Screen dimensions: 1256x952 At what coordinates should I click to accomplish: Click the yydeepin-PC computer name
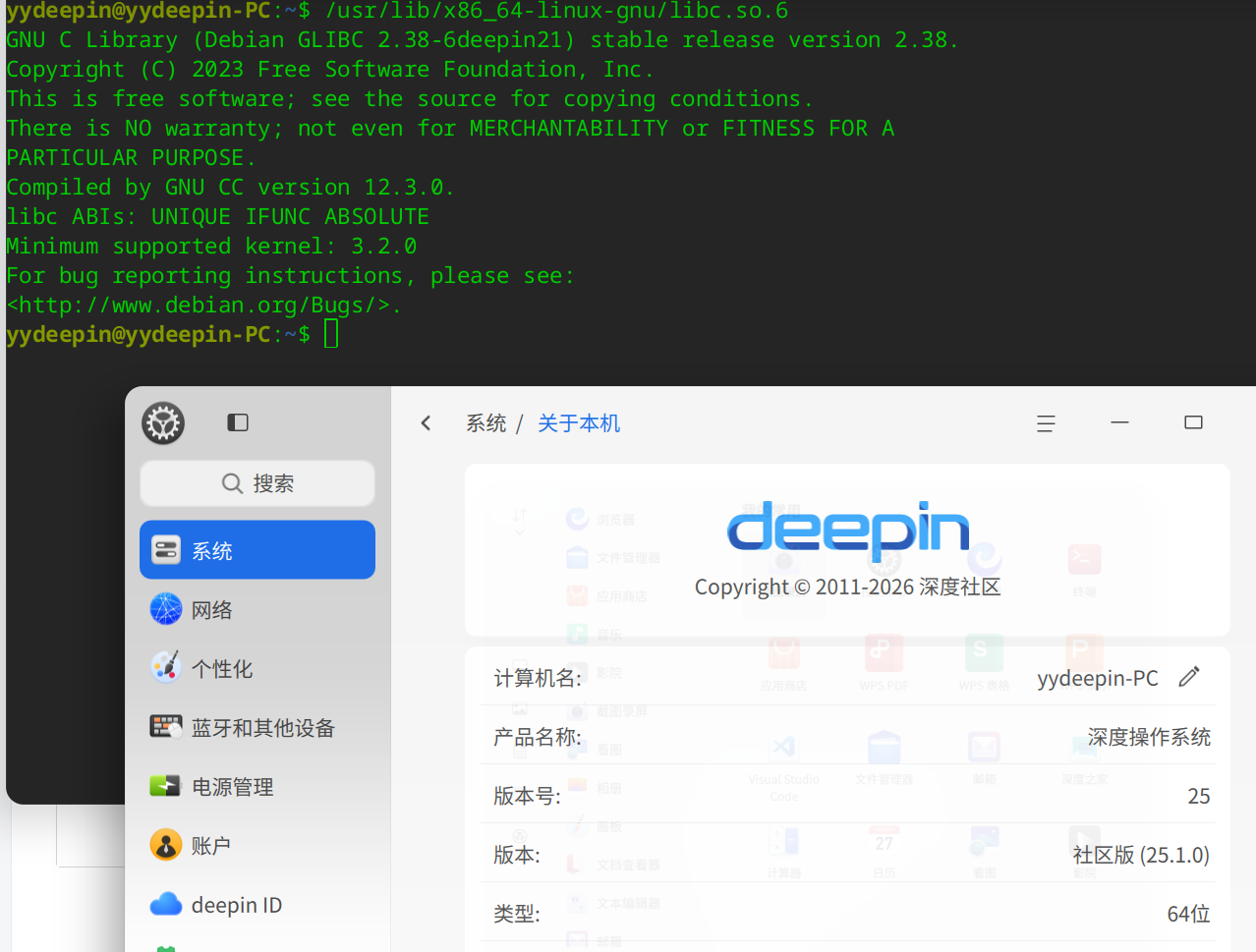pyautogui.click(x=1098, y=678)
